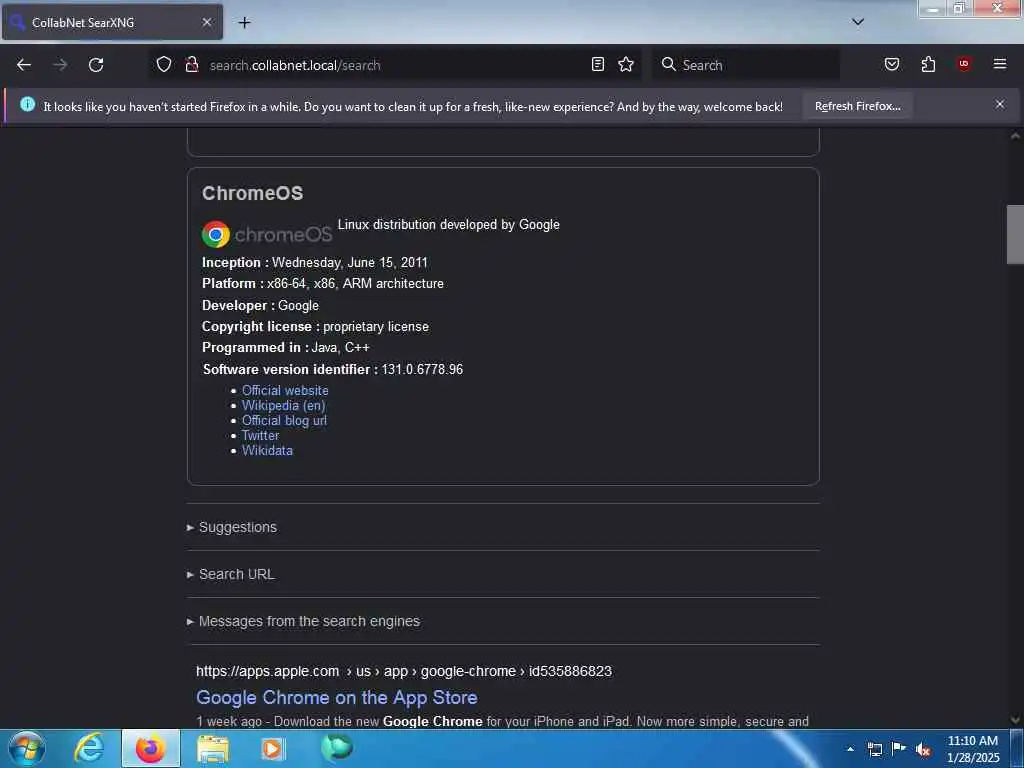The image size is (1024, 768).
Task: Open the Firefox hamburger menu
Action: 1000,63
